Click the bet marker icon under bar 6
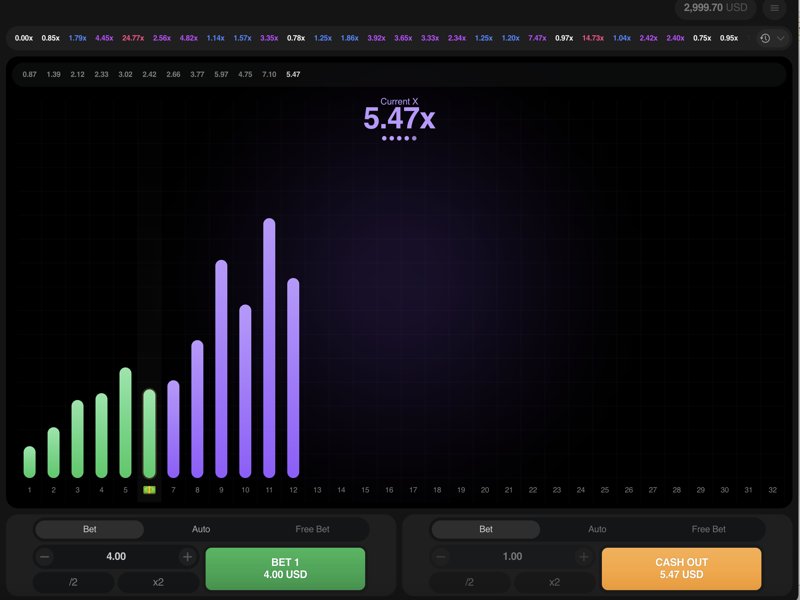800x600 pixels. (149, 490)
